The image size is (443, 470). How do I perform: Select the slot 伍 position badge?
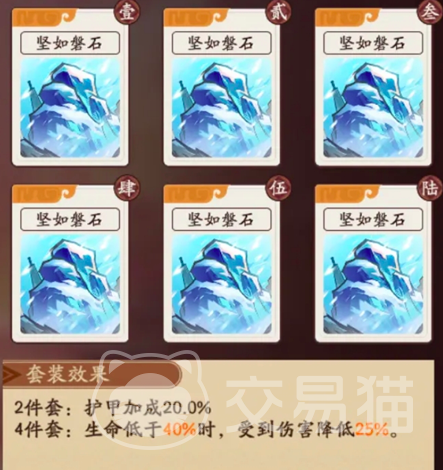[278, 188]
